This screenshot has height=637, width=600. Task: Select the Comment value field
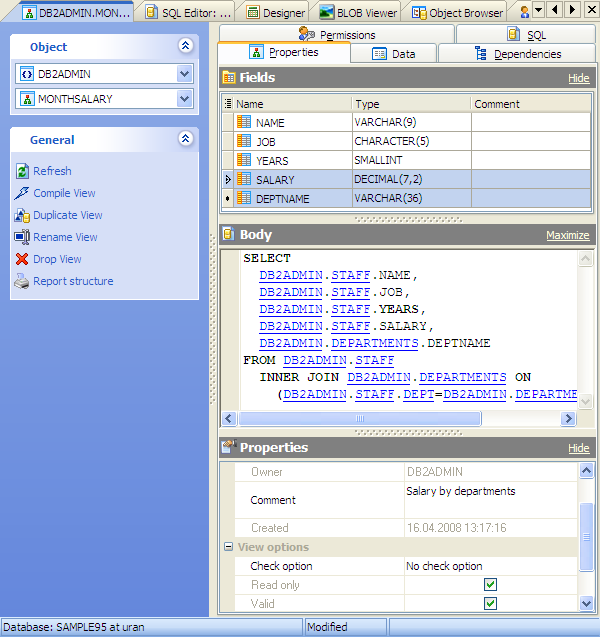pyautogui.click(x=490, y=500)
